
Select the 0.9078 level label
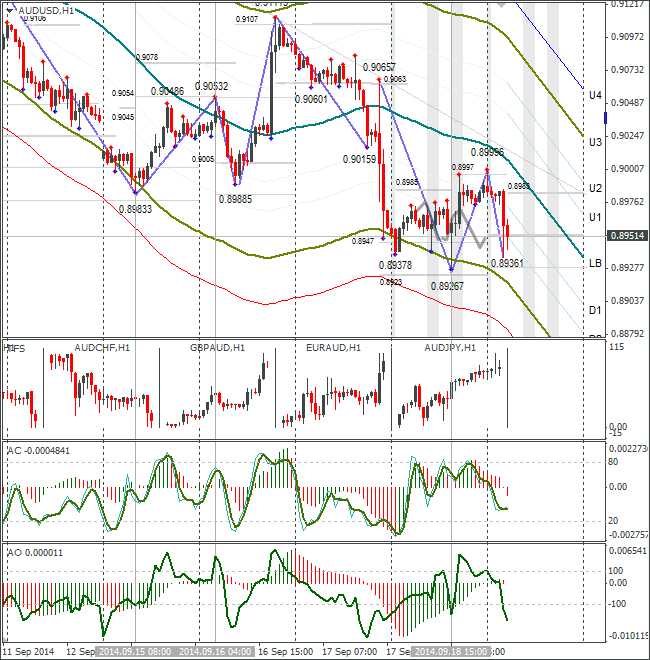147,57
